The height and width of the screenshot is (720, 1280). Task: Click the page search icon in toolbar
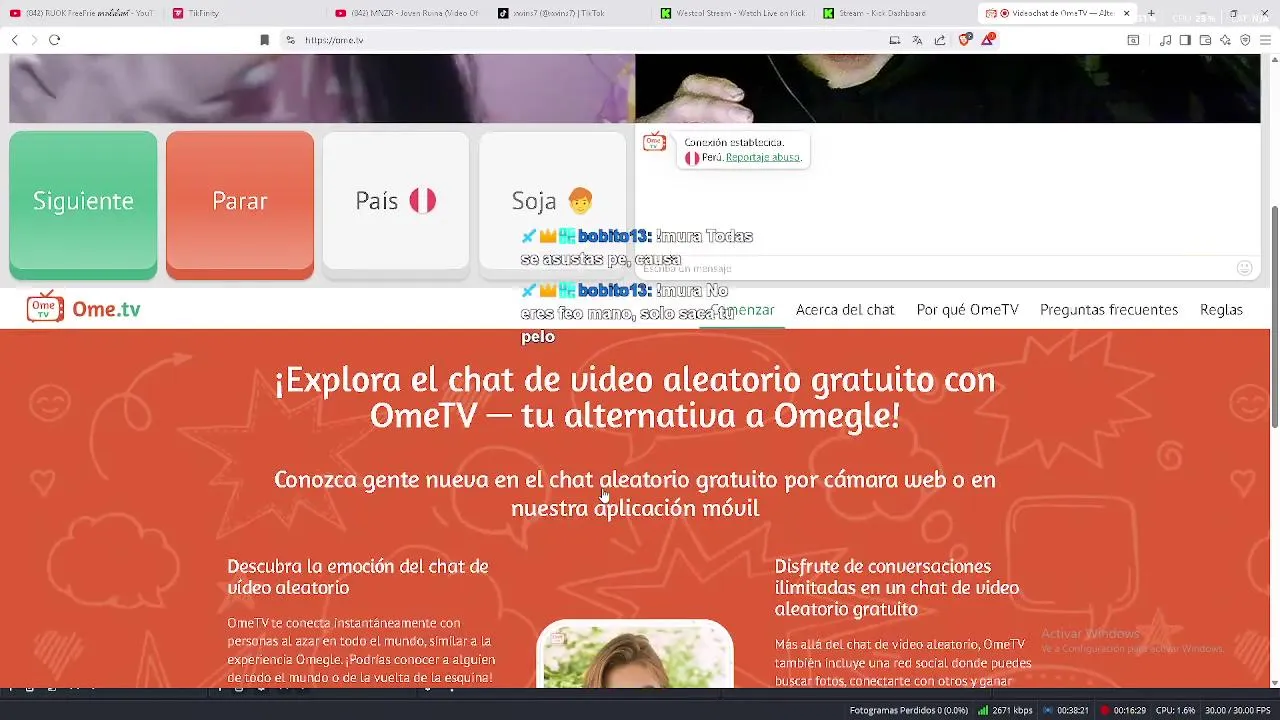click(x=1133, y=40)
